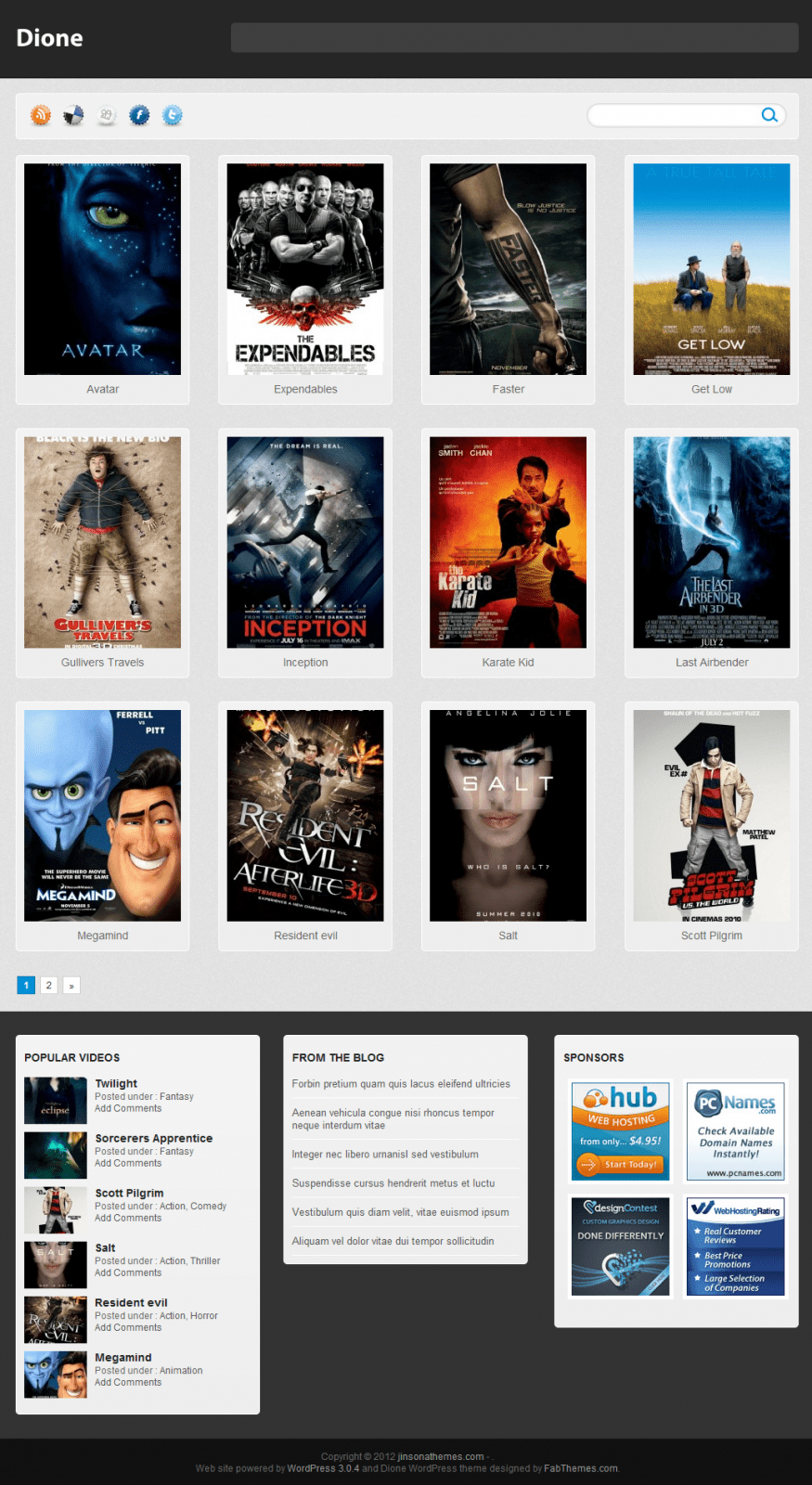The image size is (812, 1485).
Task: Click Thriller category under Salt
Action: [x=205, y=1261]
